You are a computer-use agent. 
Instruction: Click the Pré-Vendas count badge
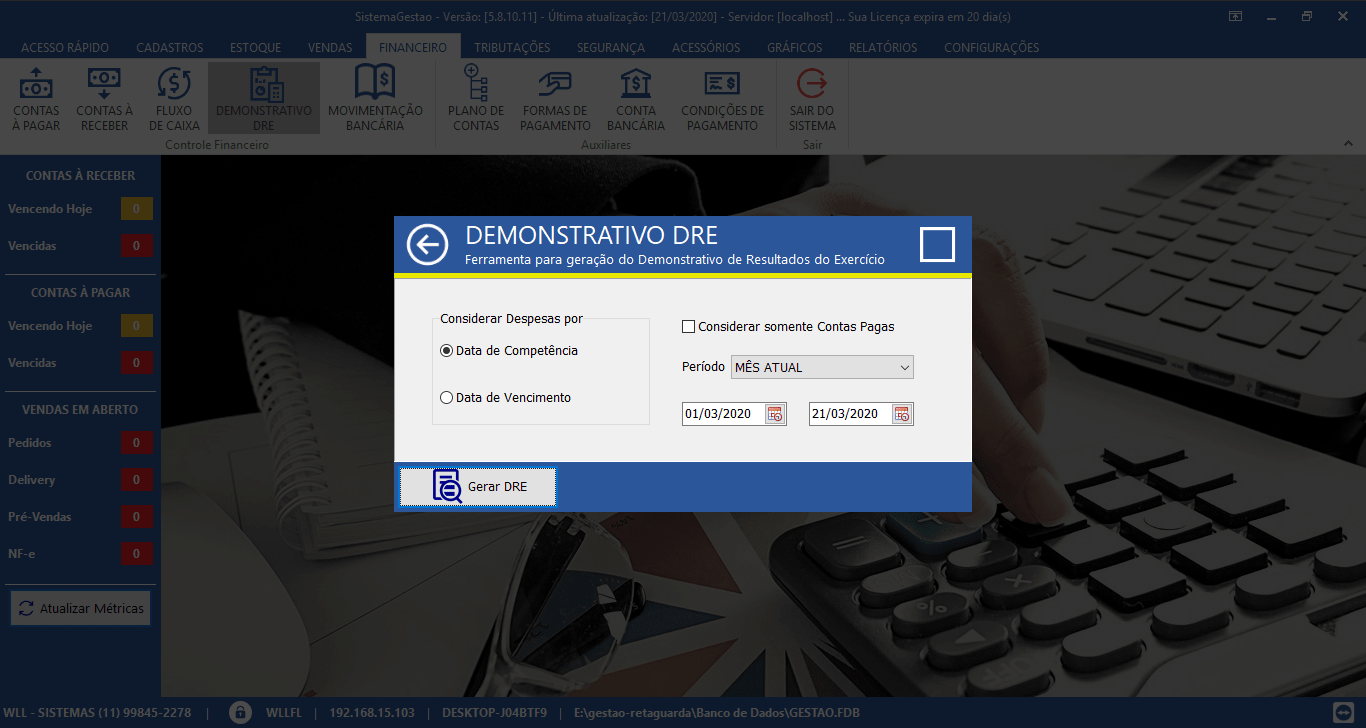137,517
